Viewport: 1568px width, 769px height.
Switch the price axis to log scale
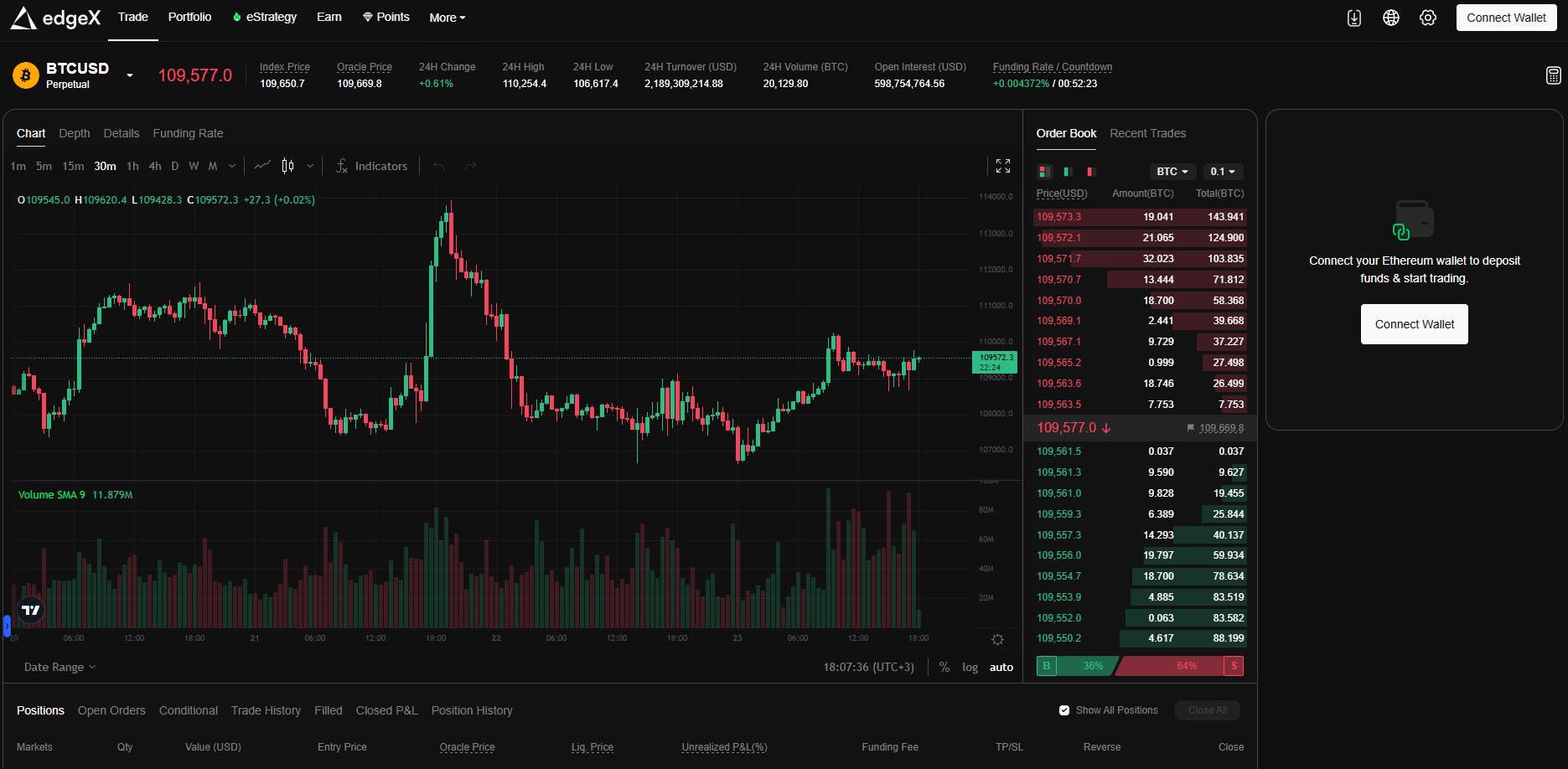[x=970, y=667]
